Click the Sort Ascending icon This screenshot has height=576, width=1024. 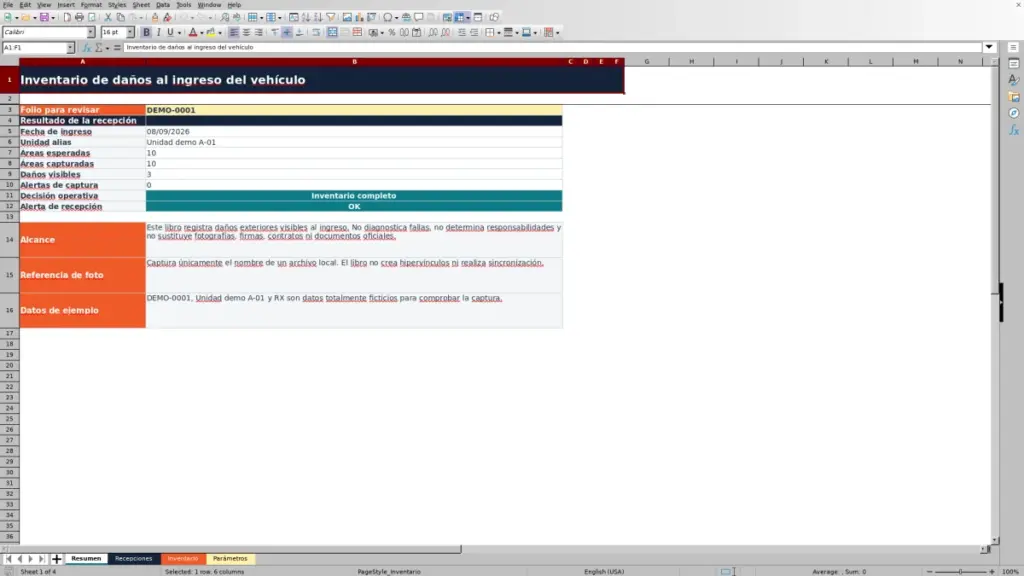pyautogui.click(x=306, y=17)
